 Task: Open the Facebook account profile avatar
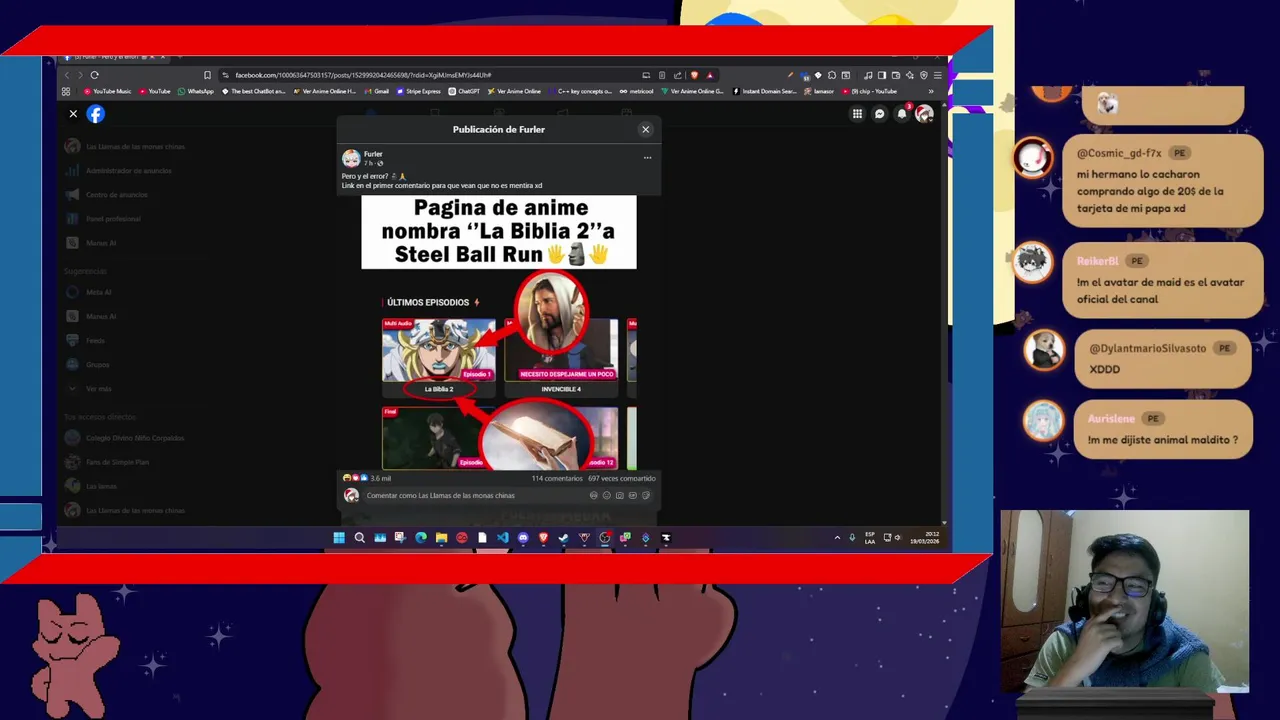(924, 114)
